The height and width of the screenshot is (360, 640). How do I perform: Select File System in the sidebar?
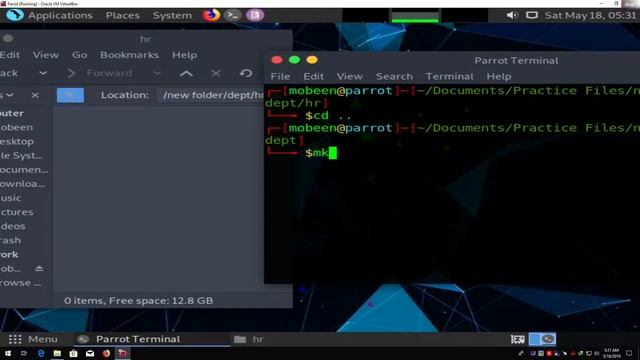[x=21, y=156]
